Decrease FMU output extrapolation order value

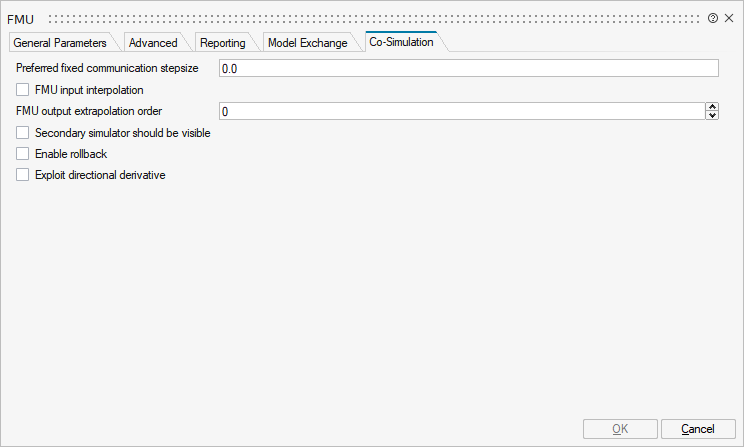[x=712, y=116]
